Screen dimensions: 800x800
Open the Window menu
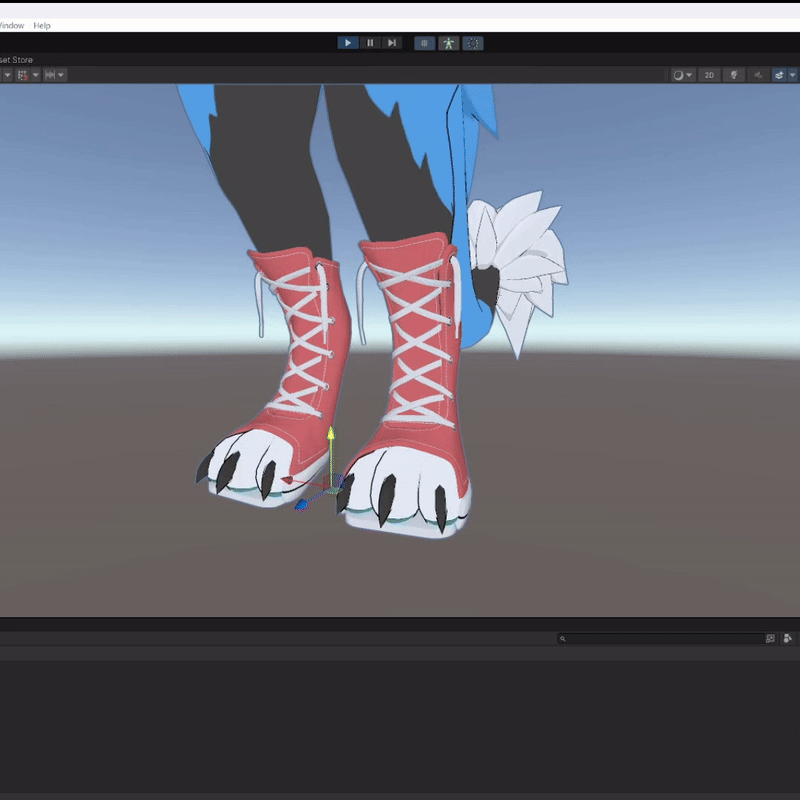[x=12, y=26]
